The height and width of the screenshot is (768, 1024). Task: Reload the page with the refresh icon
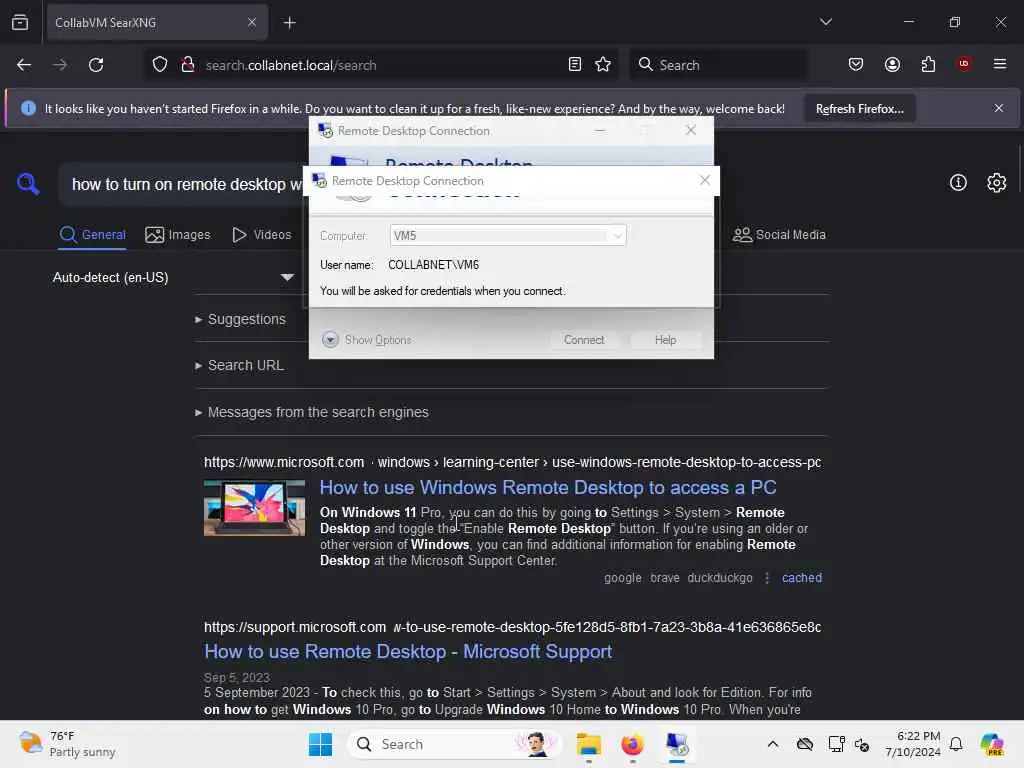pyautogui.click(x=96, y=65)
